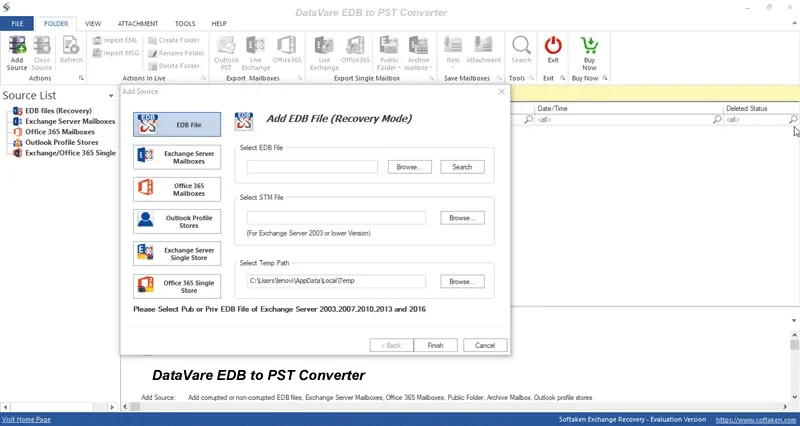This screenshot has height=426, width=800.
Task: Close the Add Source dialog
Action: click(x=502, y=92)
